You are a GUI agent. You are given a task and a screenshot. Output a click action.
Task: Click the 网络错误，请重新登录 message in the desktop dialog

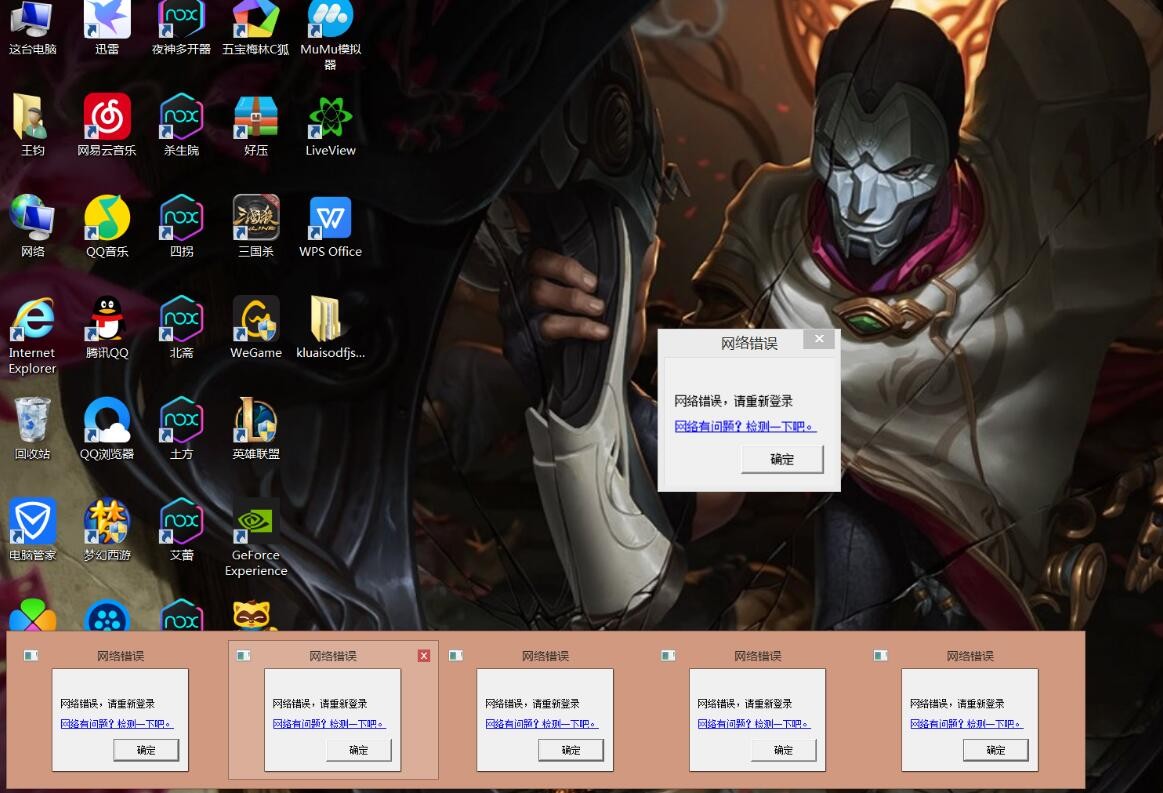pyautogui.click(x=734, y=401)
